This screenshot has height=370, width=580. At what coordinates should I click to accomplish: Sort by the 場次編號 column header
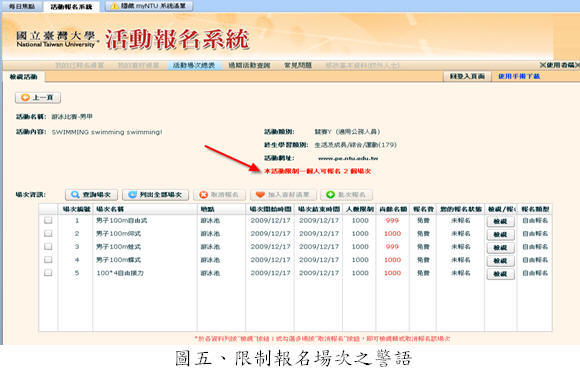76,209
